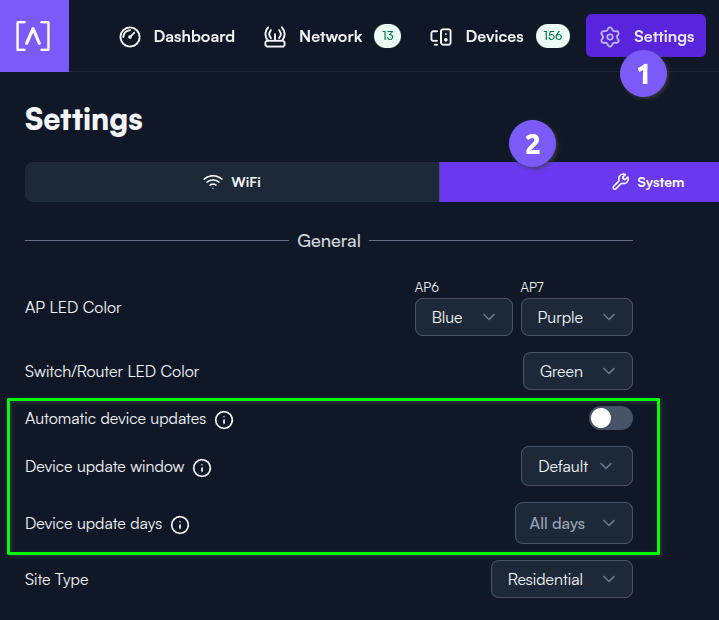Enable the Automatic device updates toggle
This screenshot has width=719, height=620.
(x=611, y=418)
